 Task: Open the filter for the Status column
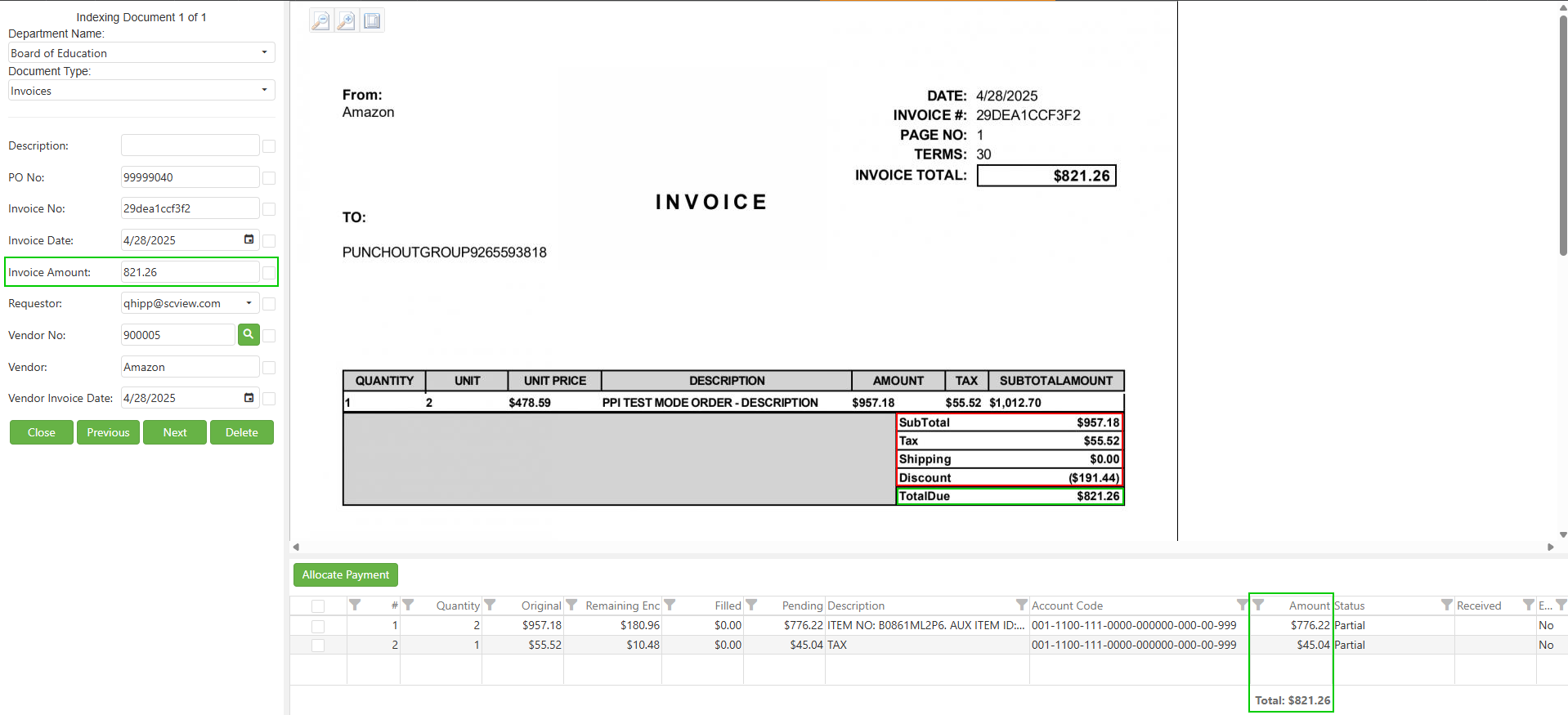pos(1446,605)
